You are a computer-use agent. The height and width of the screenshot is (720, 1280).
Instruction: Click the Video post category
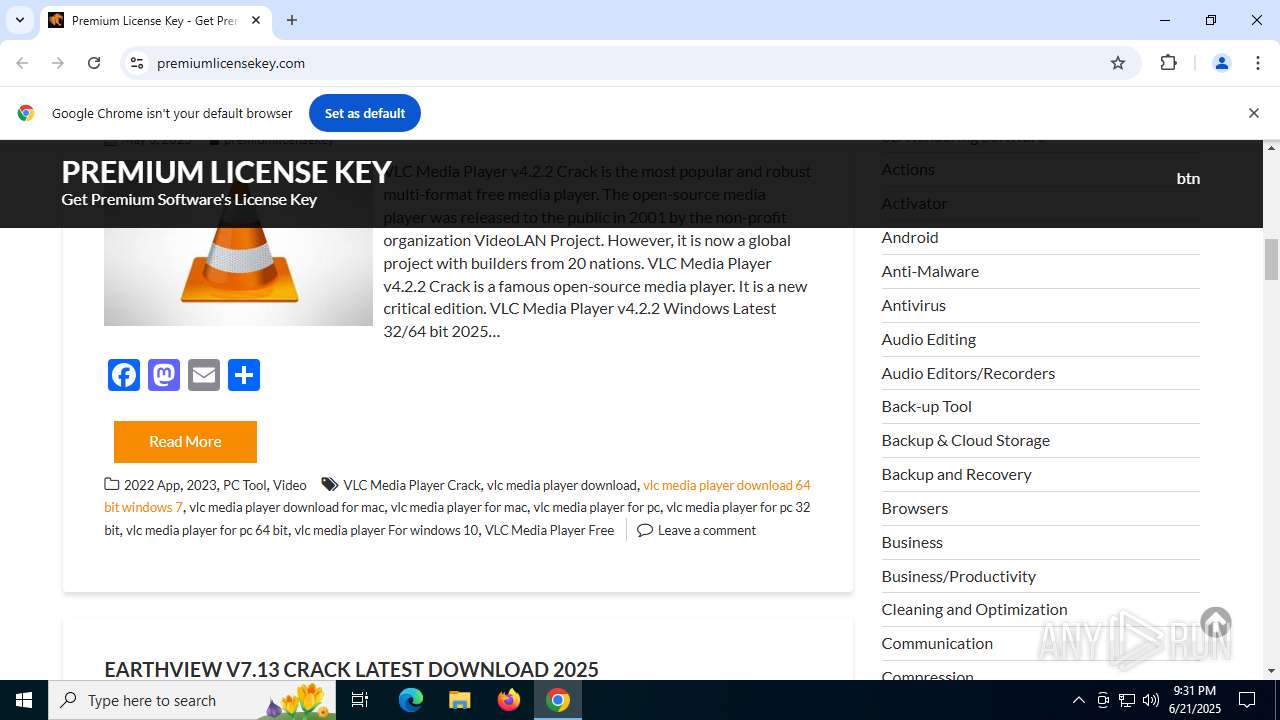tap(290, 485)
